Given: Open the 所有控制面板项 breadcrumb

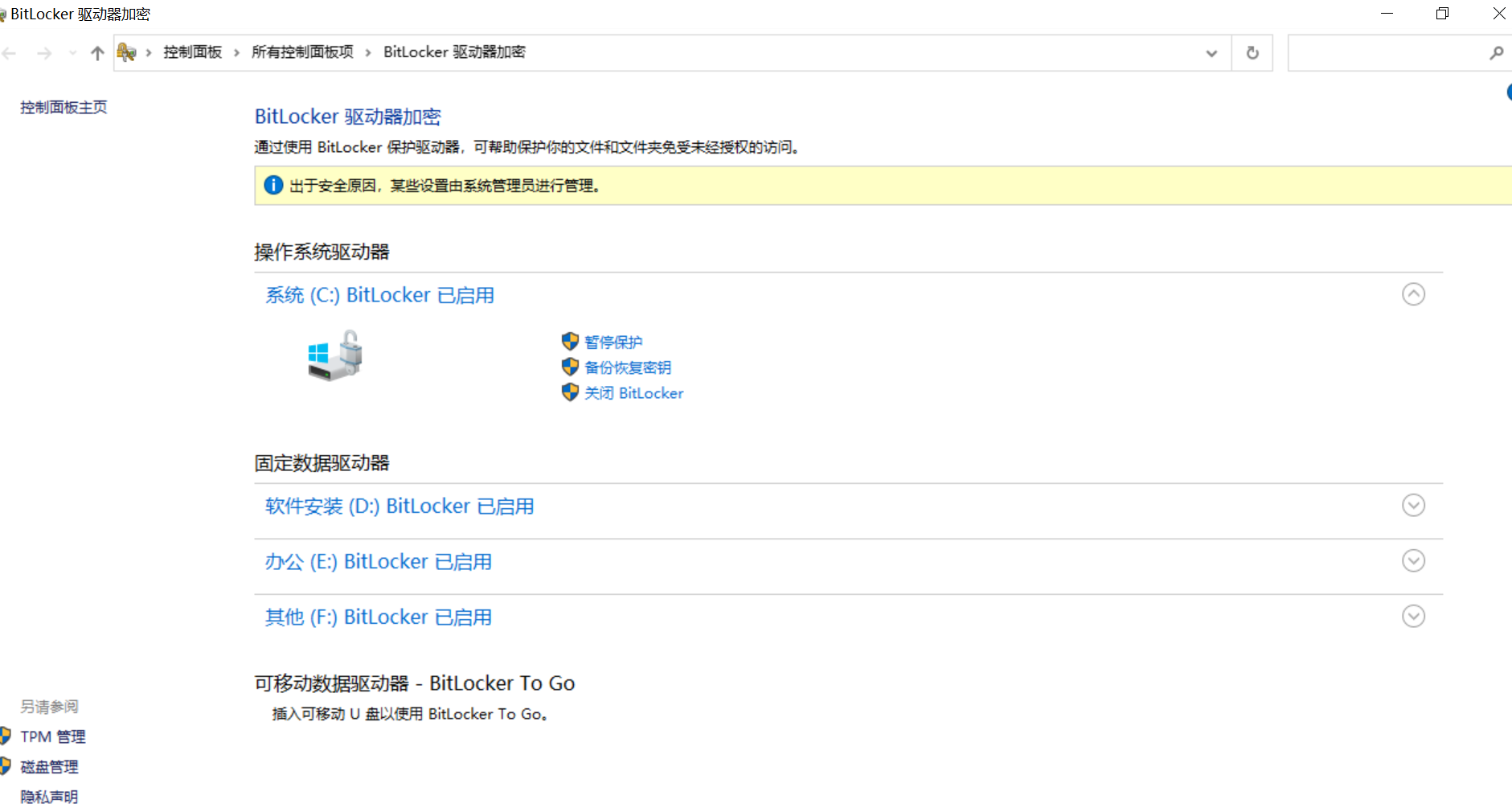Looking at the screenshot, I should [302, 52].
